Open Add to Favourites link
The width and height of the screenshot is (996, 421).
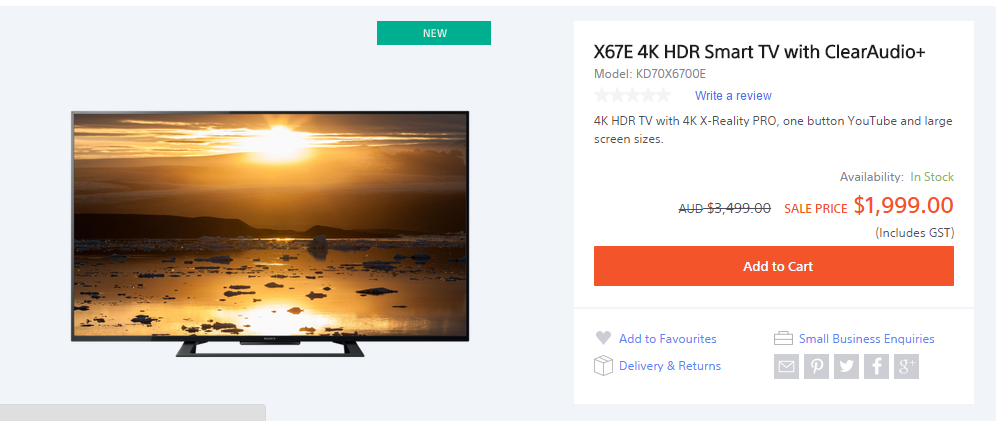tap(668, 339)
